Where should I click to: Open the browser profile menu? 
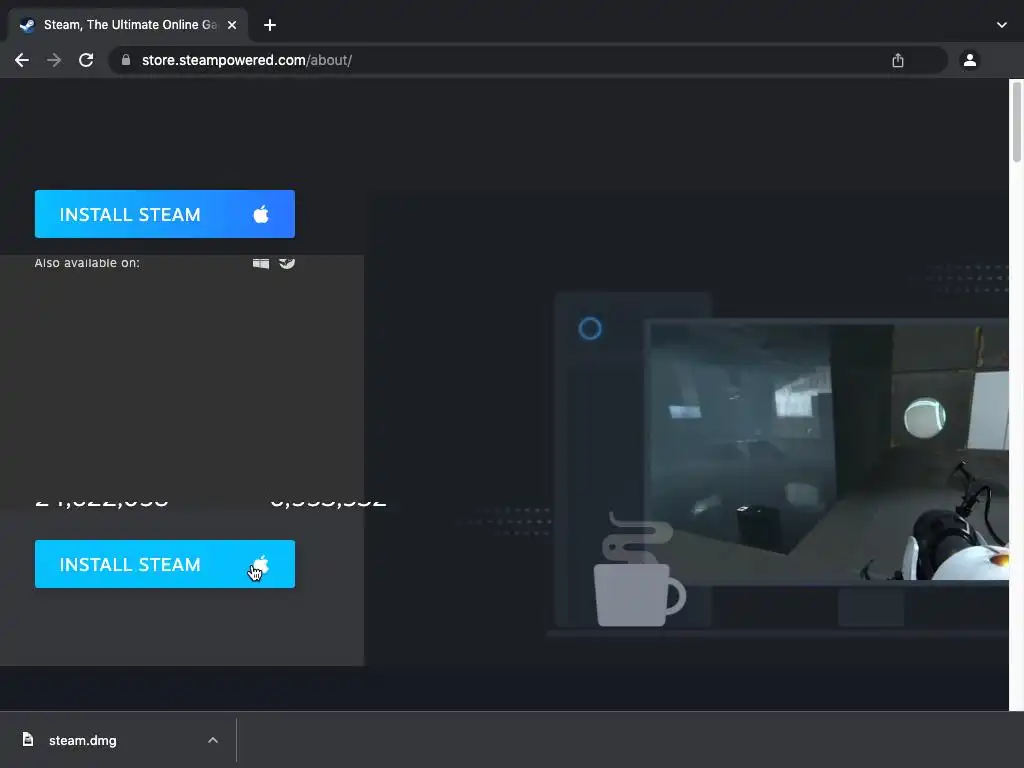[x=970, y=60]
